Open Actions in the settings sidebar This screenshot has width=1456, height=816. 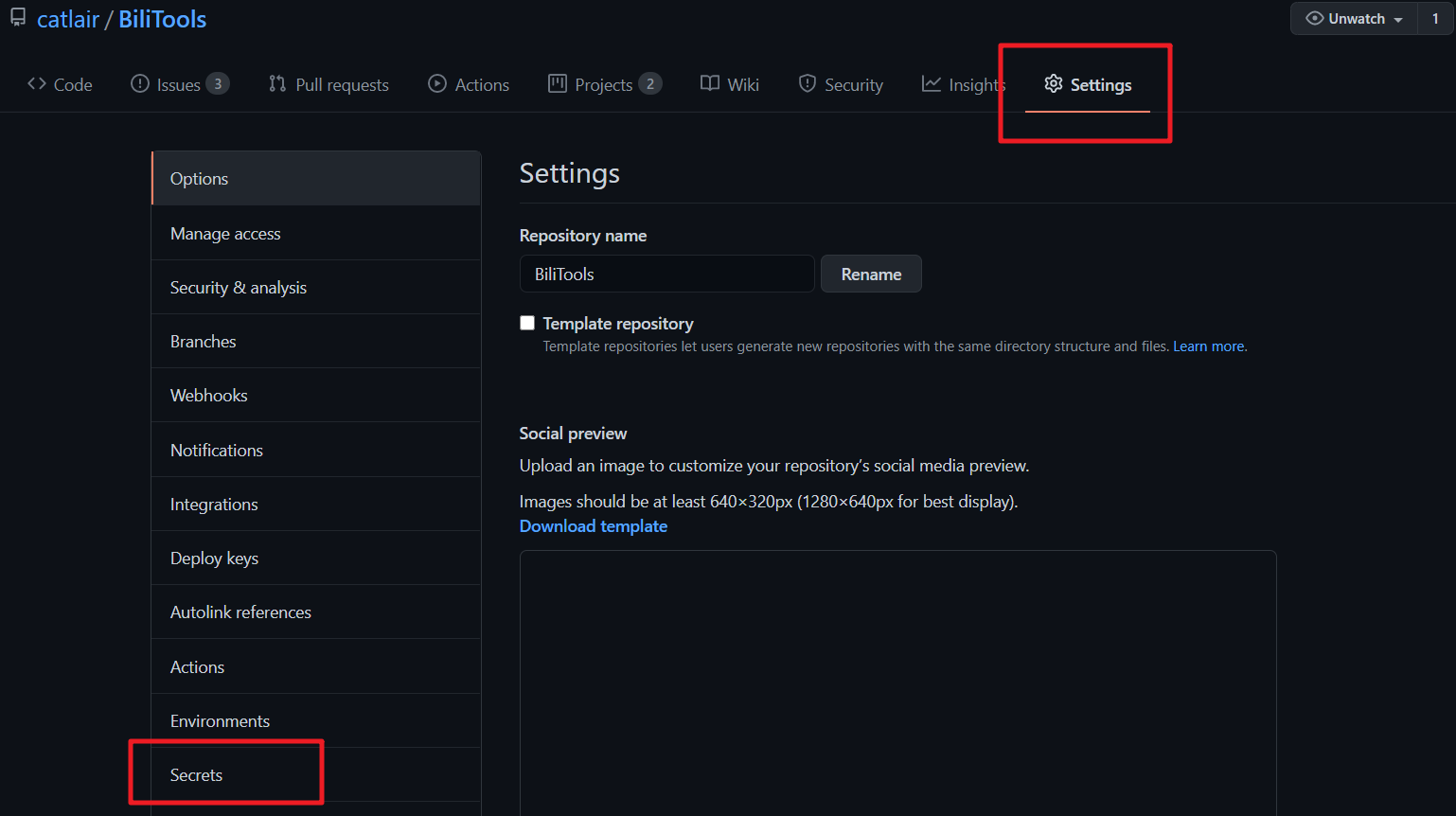(316, 666)
